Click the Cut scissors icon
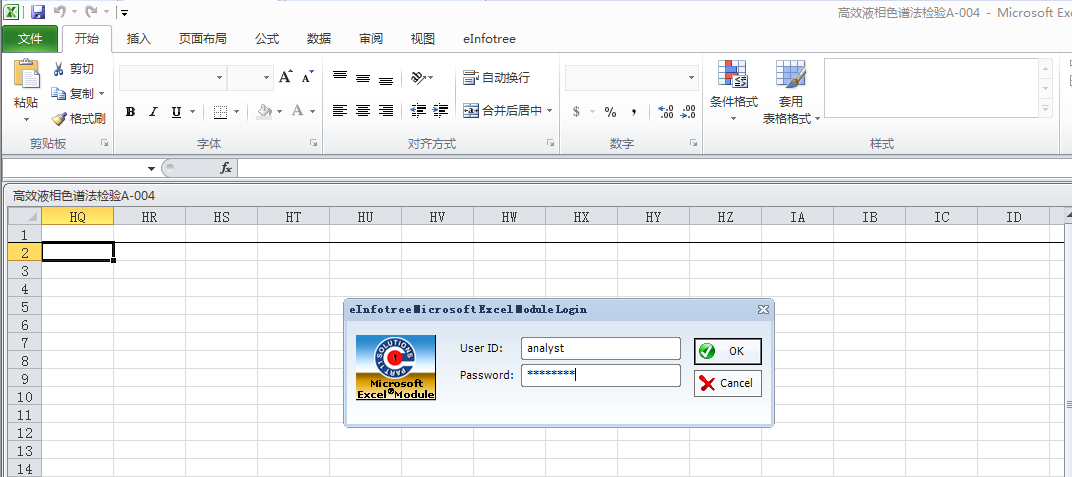The height and width of the screenshot is (477, 1072). coord(59,69)
